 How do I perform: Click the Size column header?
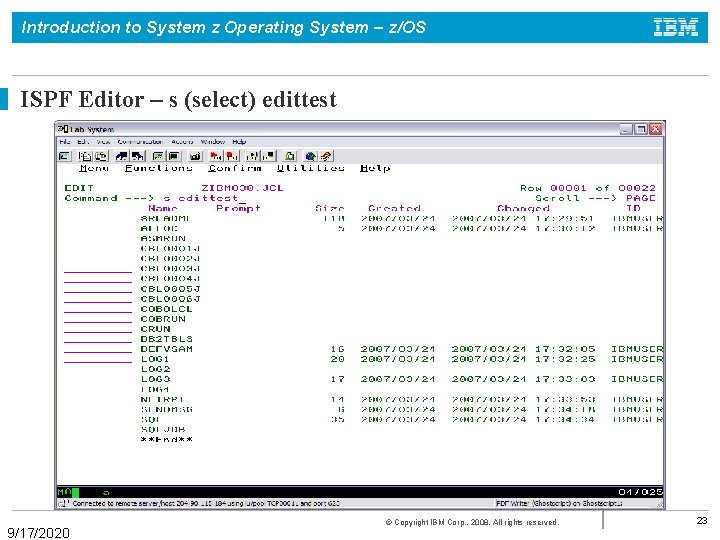coord(330,208)
